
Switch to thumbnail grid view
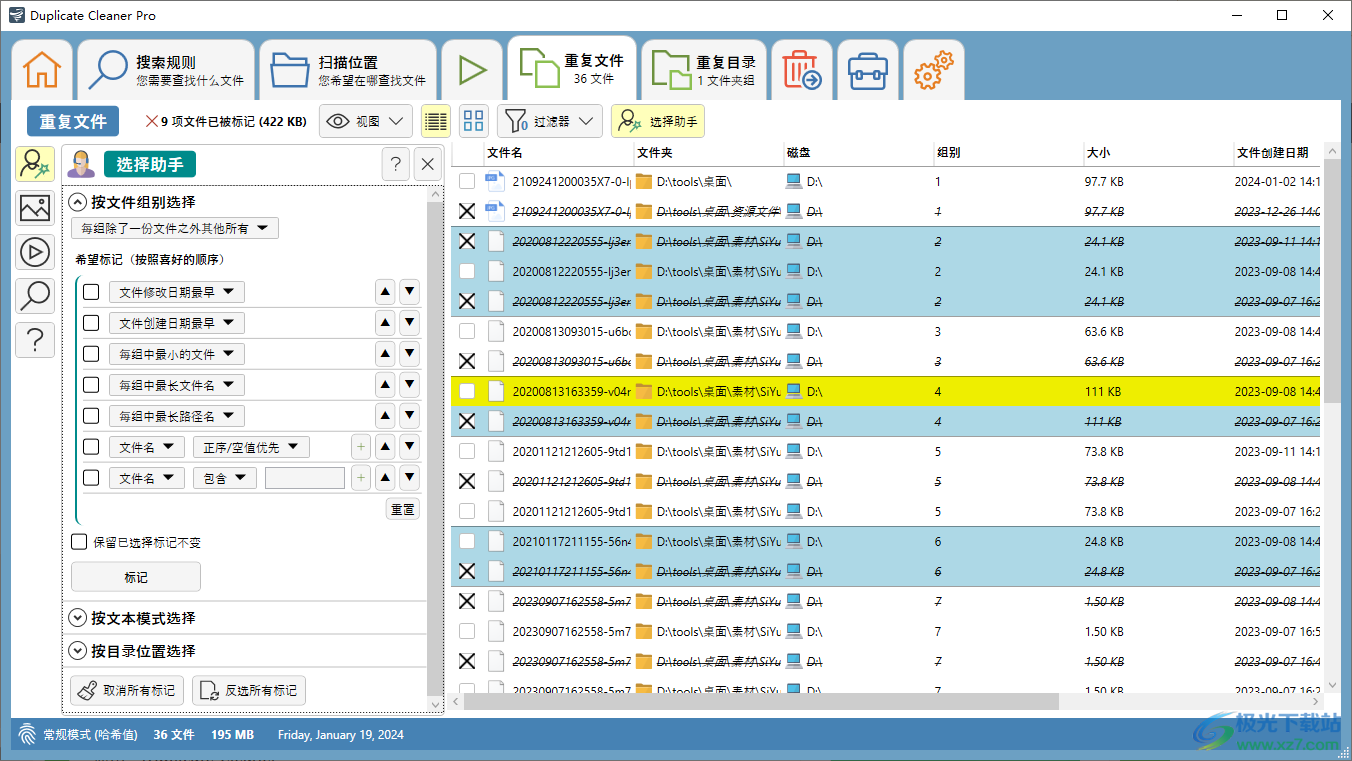pos(474,122)
